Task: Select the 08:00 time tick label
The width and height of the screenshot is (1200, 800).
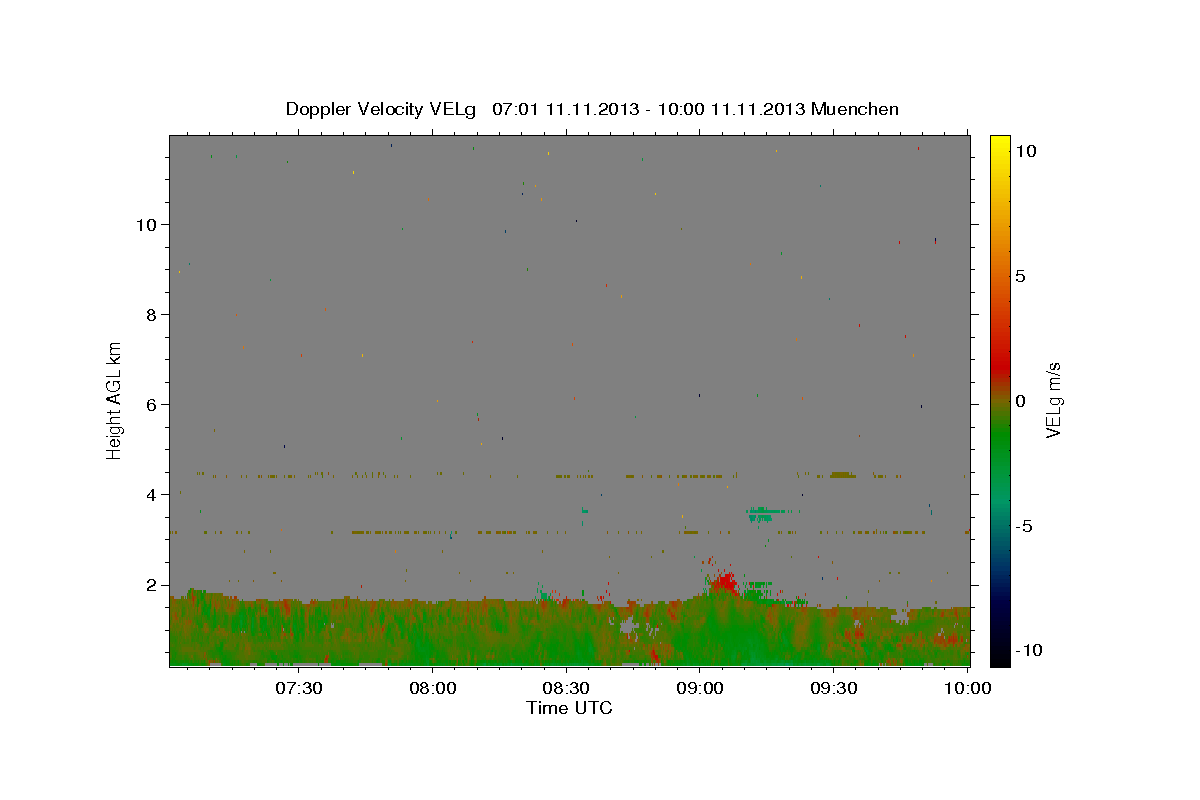Action: coord(433,688)
